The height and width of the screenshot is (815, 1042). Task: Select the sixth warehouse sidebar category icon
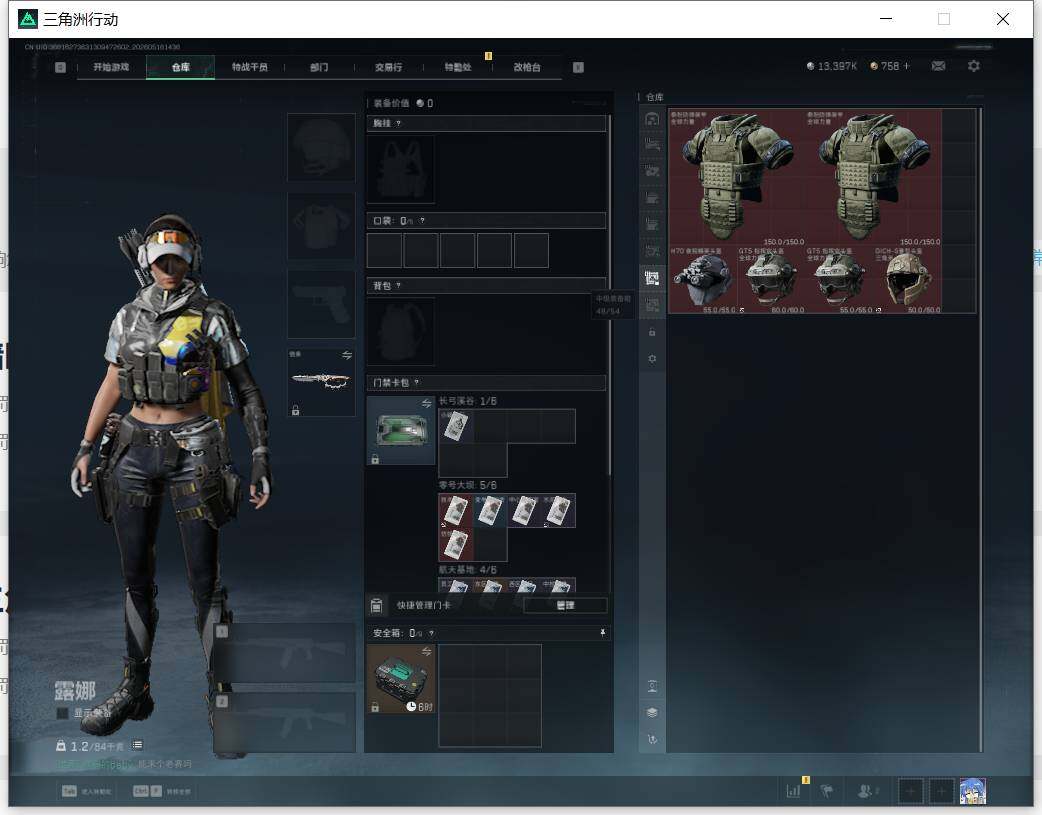(652, 251)
